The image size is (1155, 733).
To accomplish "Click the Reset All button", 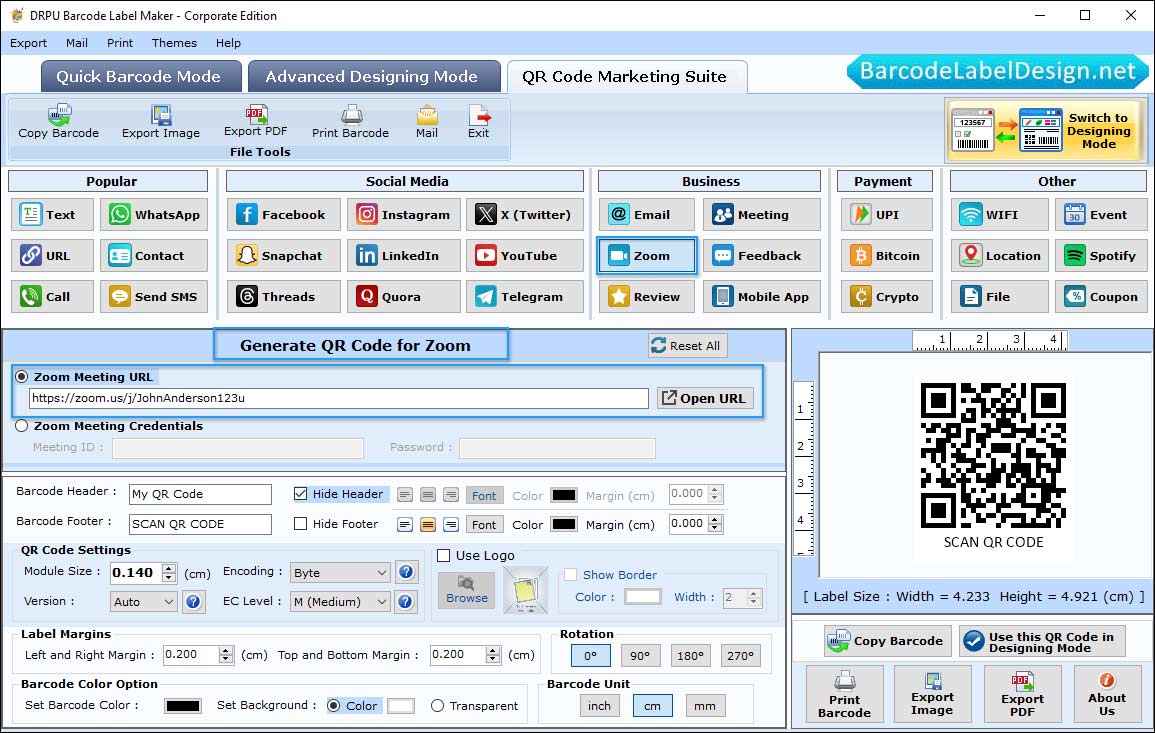I will (687, 346).
